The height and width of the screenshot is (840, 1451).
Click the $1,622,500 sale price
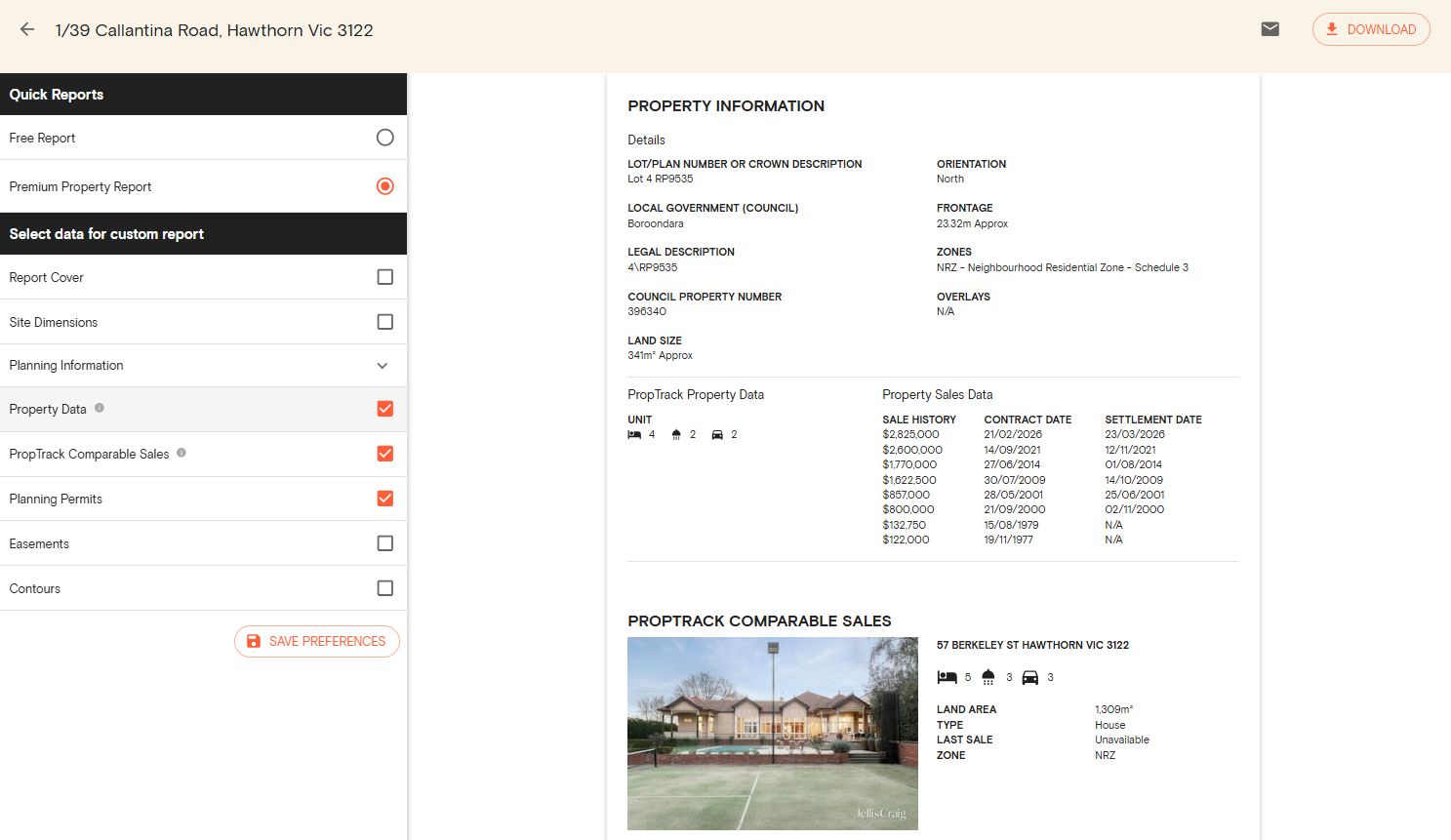tap(909, 480)
